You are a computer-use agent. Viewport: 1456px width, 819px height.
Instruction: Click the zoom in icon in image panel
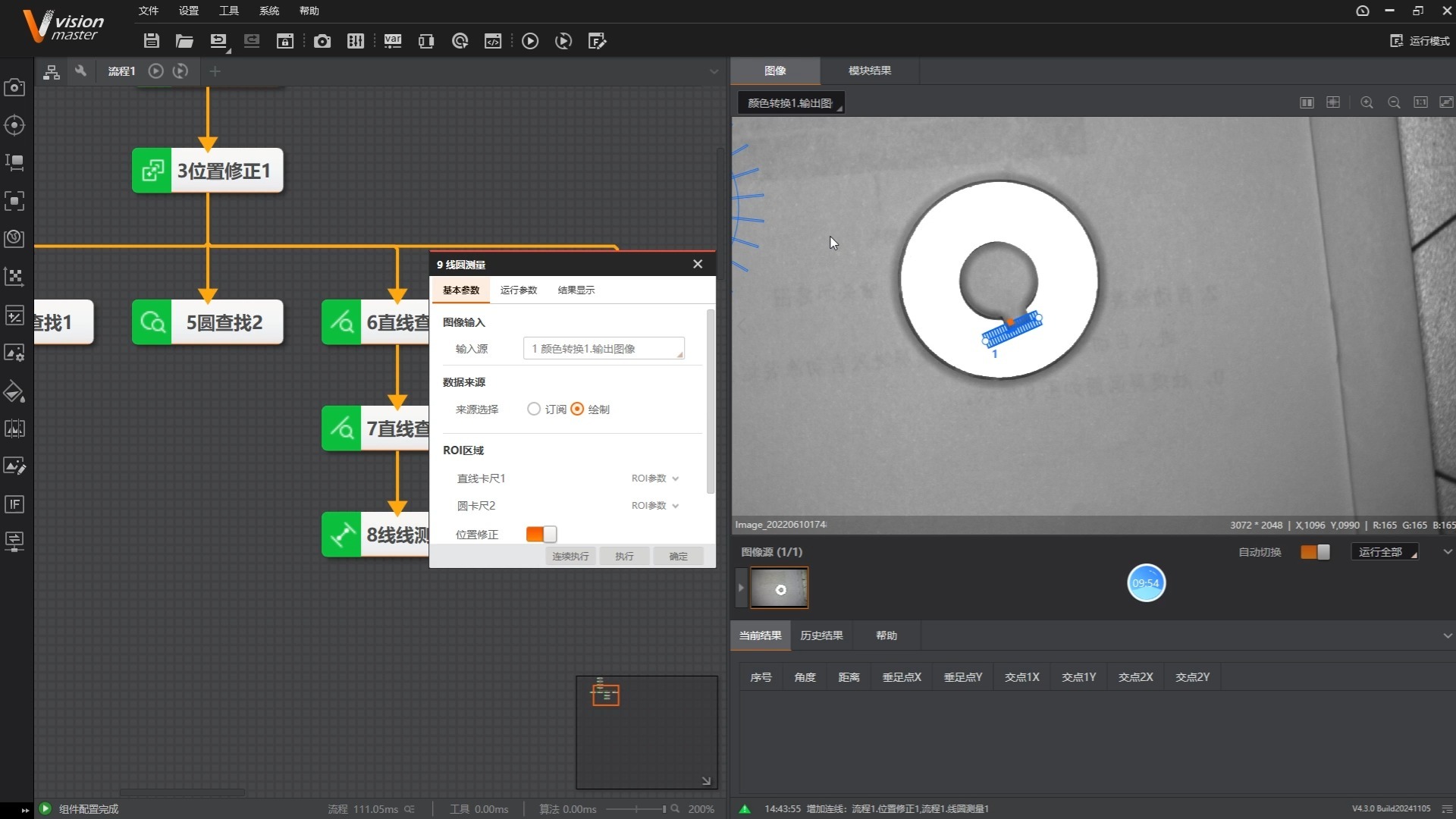[x=1367, y=102]
